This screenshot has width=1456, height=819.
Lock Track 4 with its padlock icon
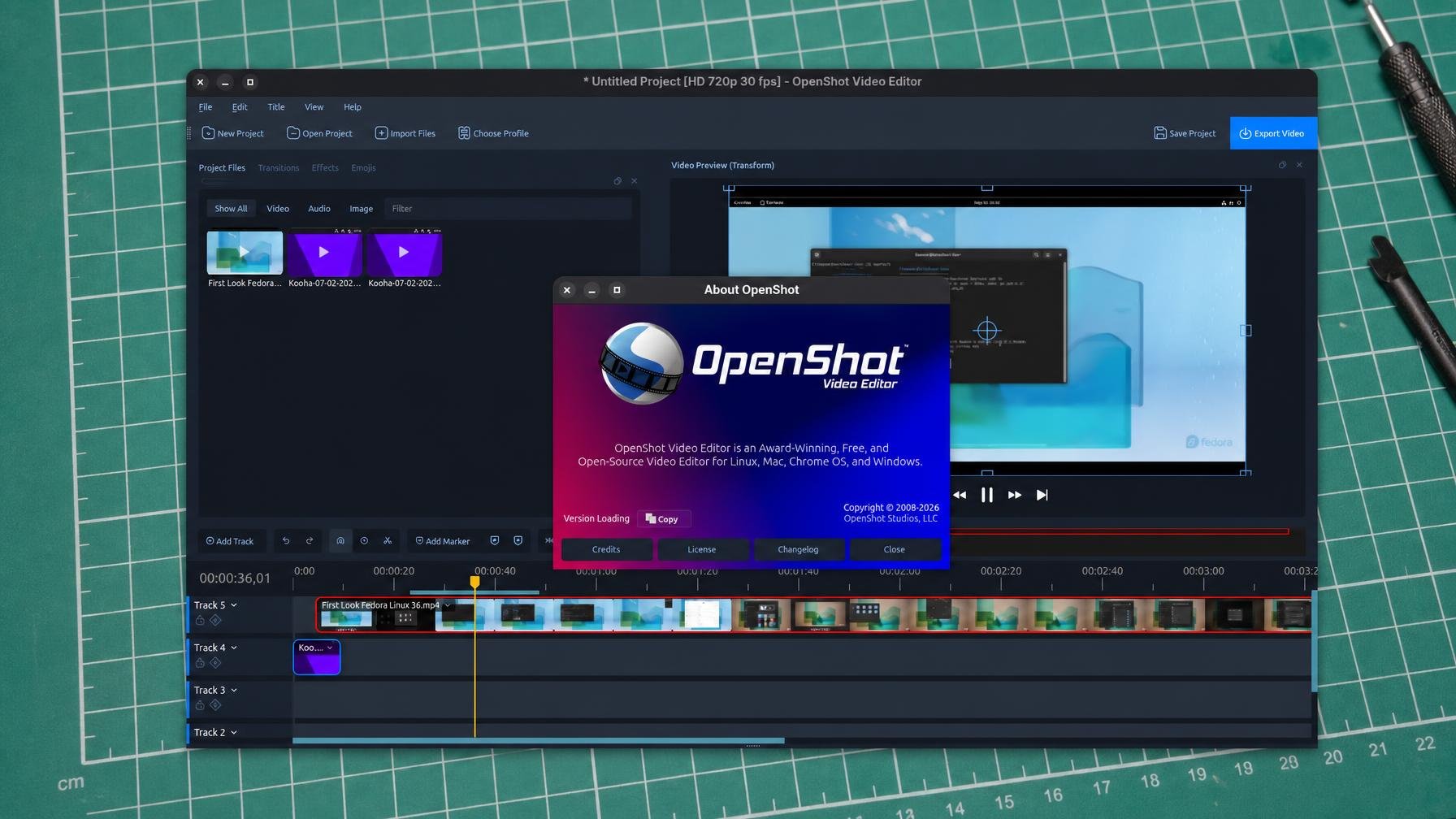[x=200, y=663]
